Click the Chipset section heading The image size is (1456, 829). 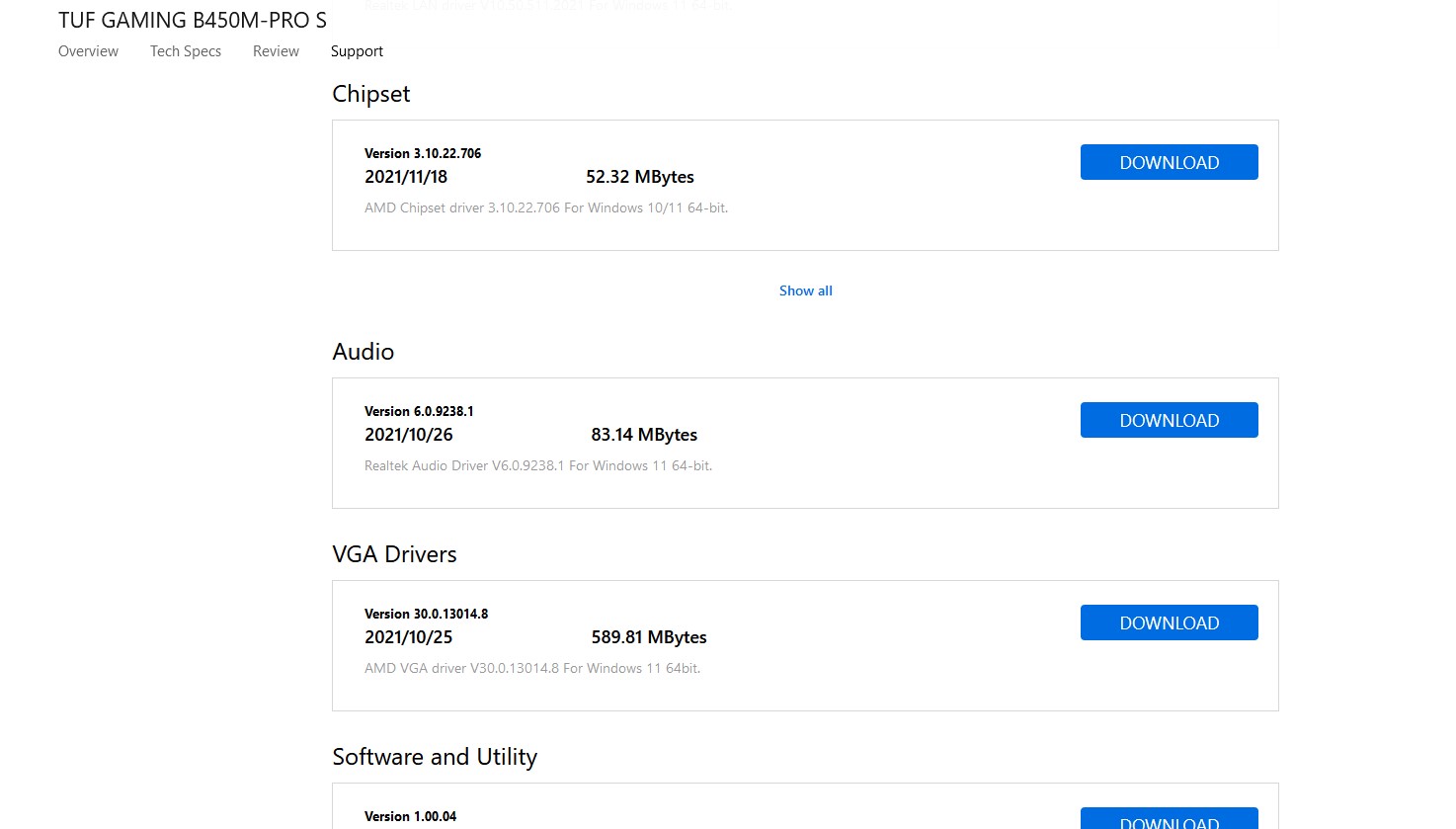(x=370, y=94)
